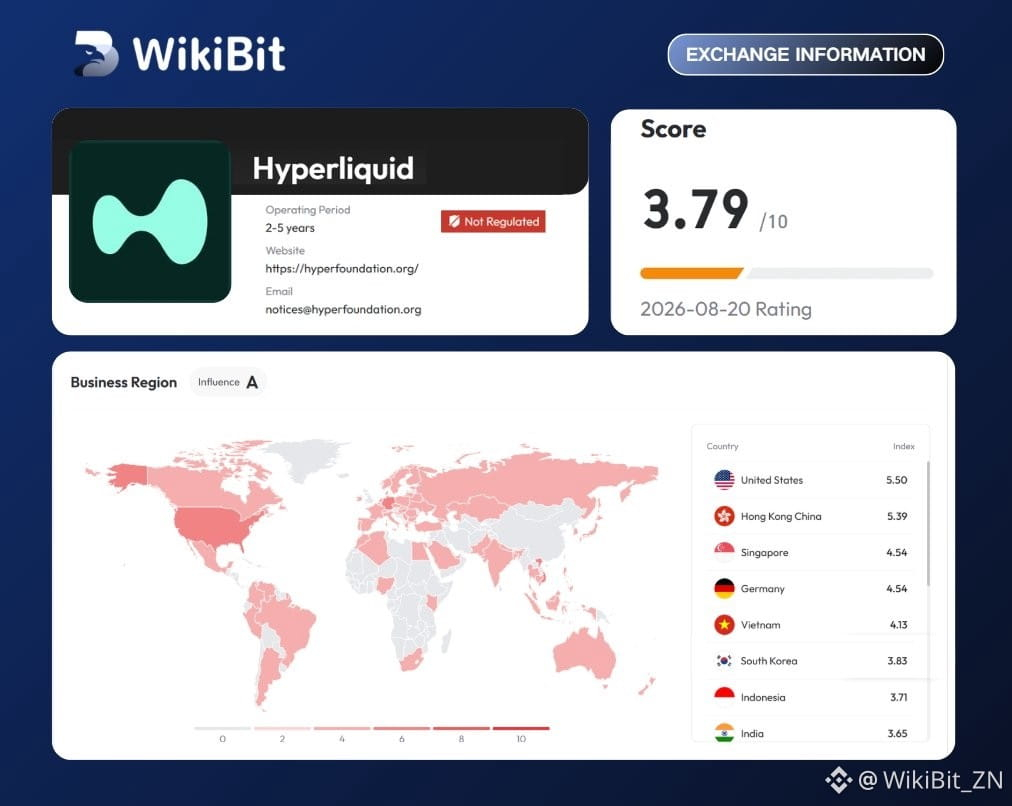Click the 5.50 index value
The width and height of the screenshot is (1012, 806).
[896, 480]
